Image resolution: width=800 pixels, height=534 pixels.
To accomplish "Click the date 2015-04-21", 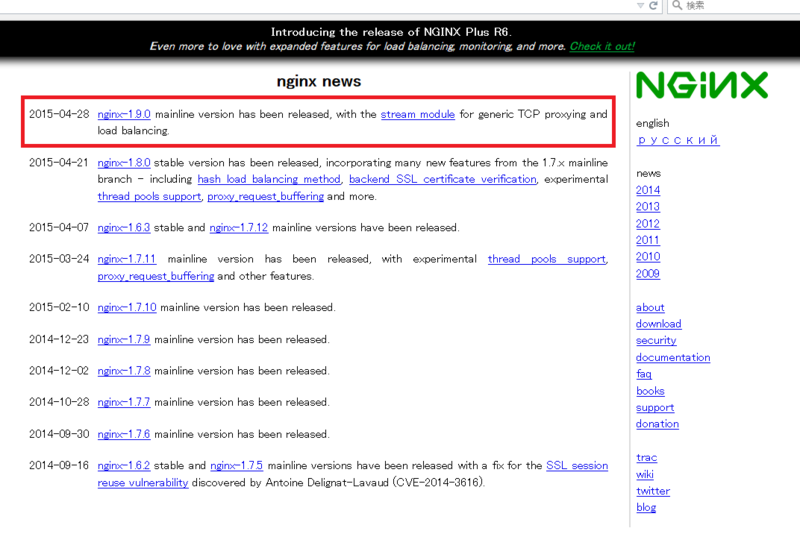I will click(x=59, y=163).
